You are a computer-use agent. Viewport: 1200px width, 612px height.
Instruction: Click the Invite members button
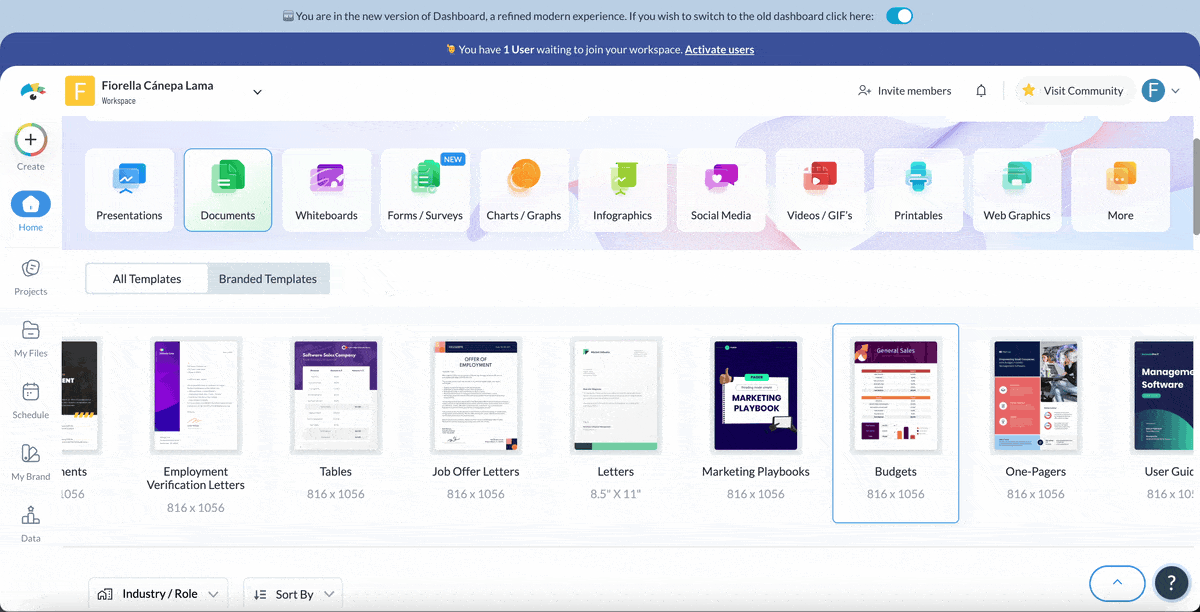click(x=904, y=91)
